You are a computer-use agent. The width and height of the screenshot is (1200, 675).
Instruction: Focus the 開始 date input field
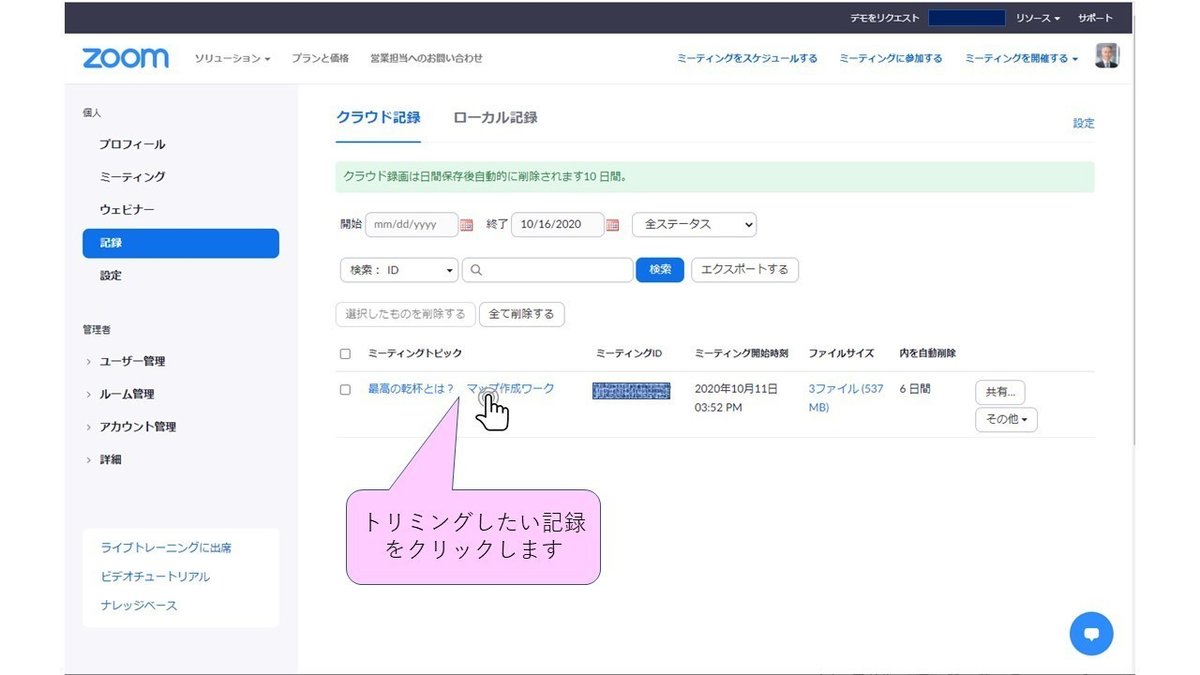[x=411, y=225]
